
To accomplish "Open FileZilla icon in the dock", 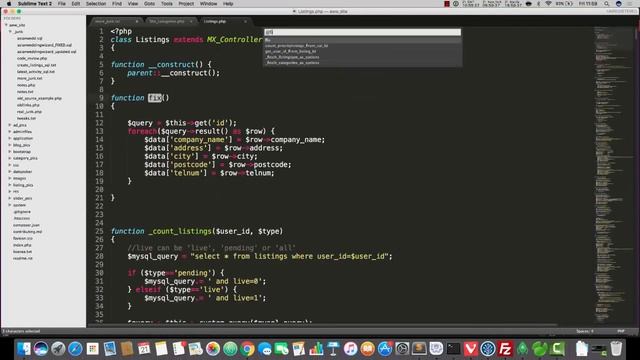I will pos(505,349).
